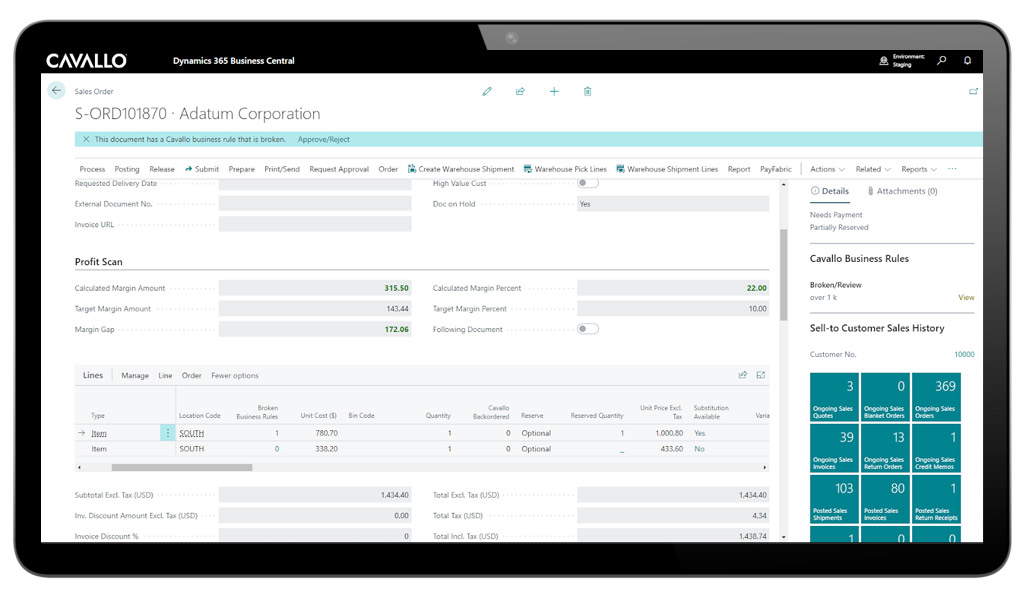Open Warehouse Pick Lines
This screenshot has width=1024, height=596.
(566, 169)
